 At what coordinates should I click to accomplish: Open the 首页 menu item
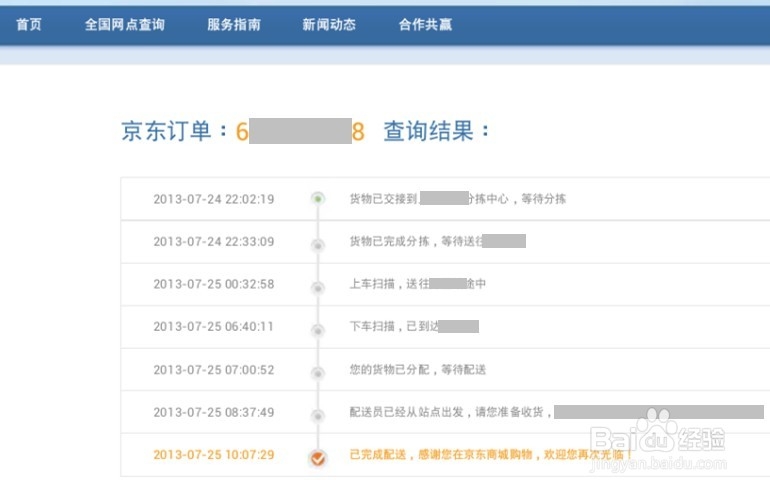29,25
